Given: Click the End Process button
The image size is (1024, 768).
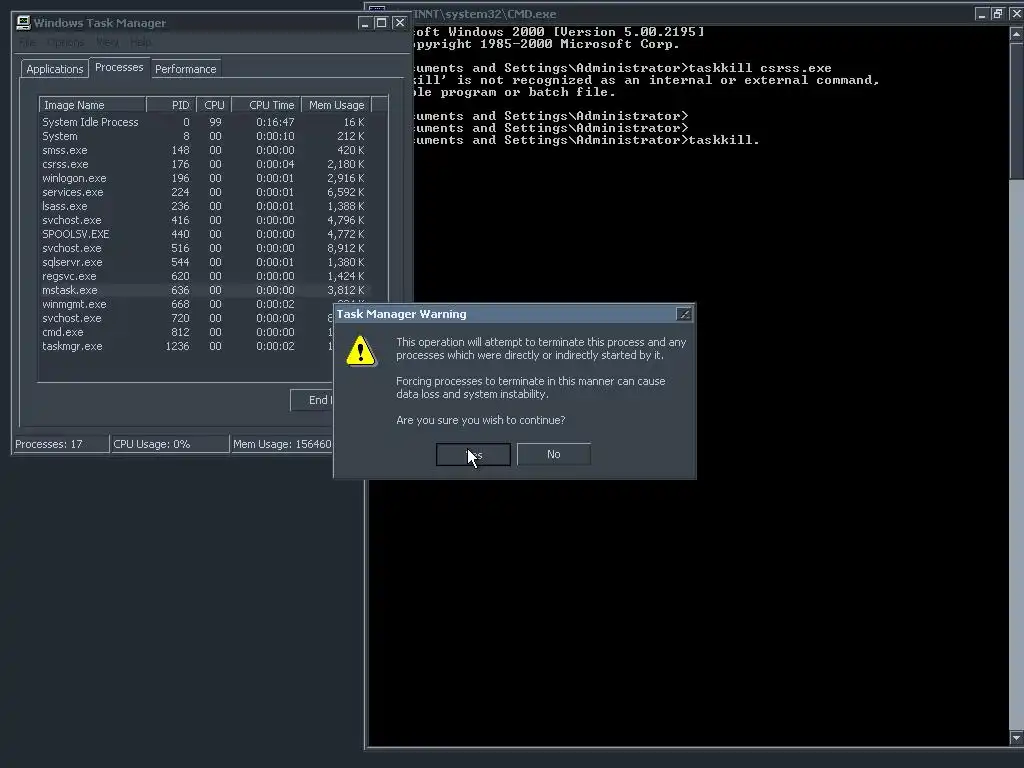Looking at the screenshot, I should click(312, 400).
